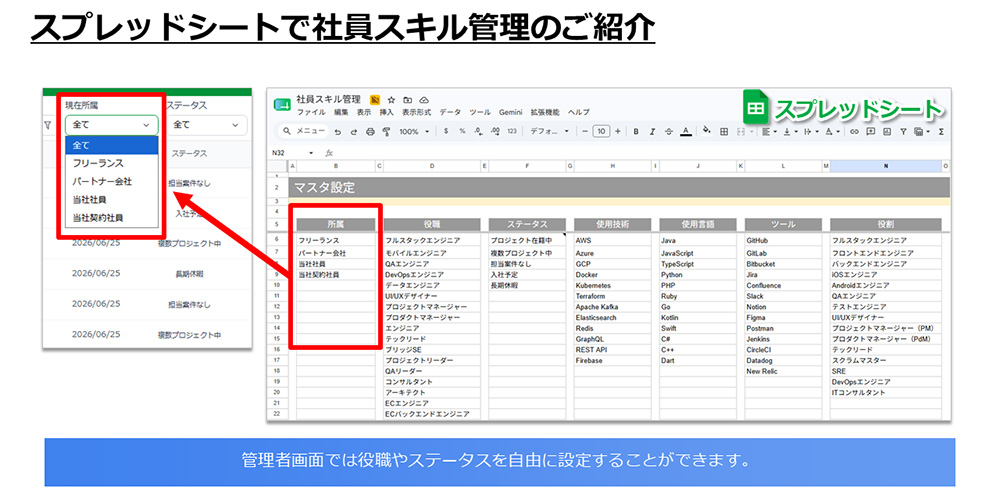This screenshot has width=1000, height=492.
Task: Click the print icon in the toolbar
Action: tap(370, 131)
